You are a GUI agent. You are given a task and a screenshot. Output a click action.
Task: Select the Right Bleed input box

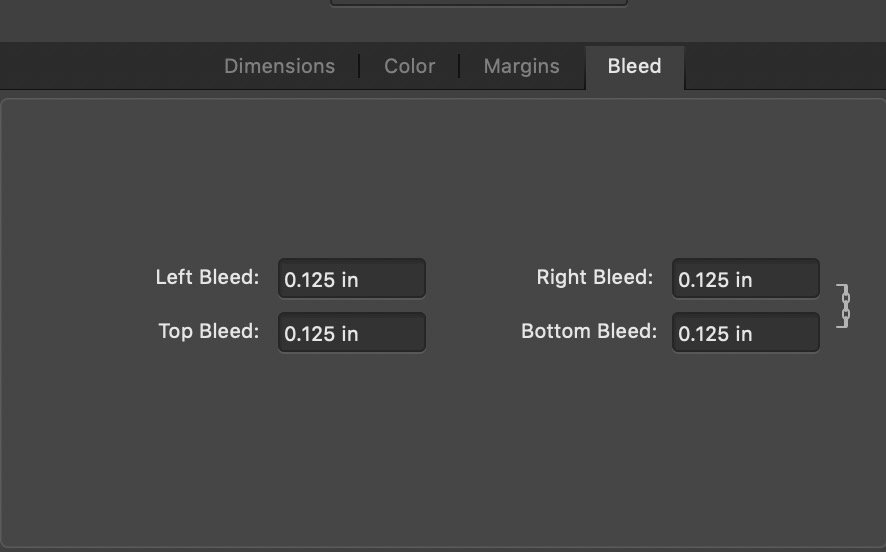click(x=745, y=279)
